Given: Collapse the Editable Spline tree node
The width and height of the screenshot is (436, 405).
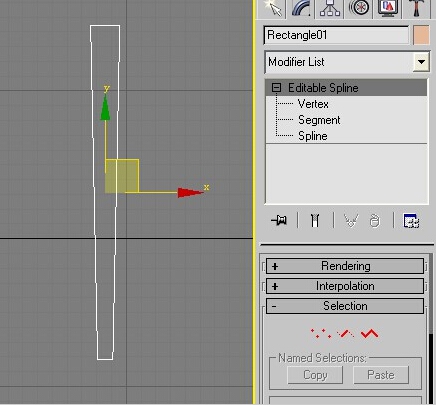Looking at the screenshot, I should coord(276,88).
